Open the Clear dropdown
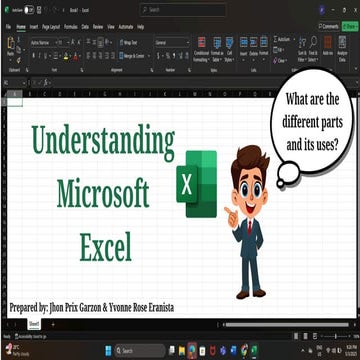 tap(280, 61)
